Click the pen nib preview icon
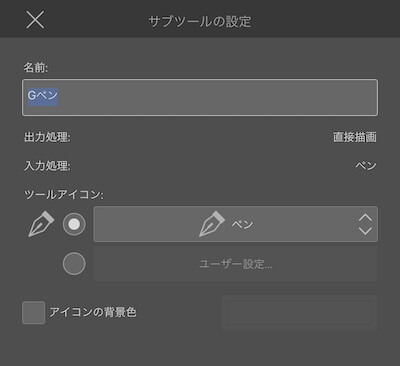 (41, 224)
